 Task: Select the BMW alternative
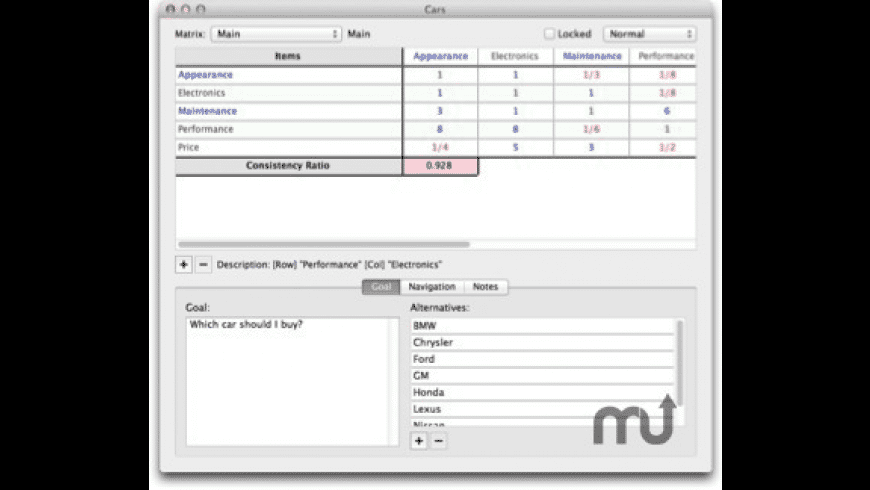pyautogui.click(x=542, y=326)
